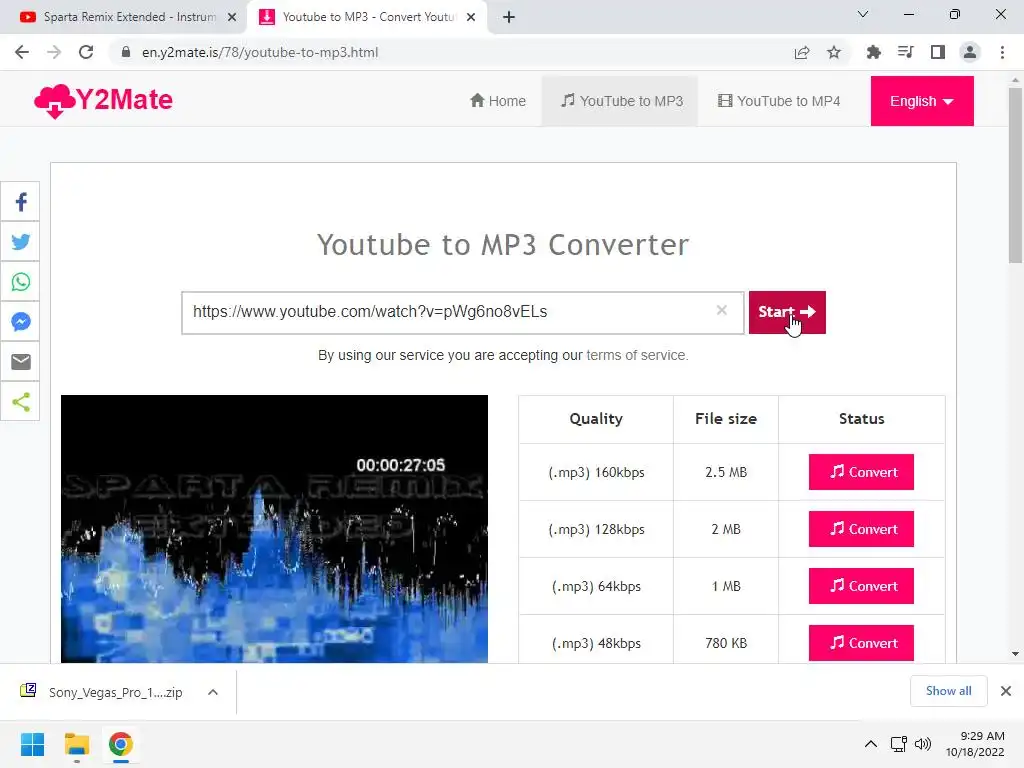The height and width of the screenshot is (768, 1024).
Task: Click Chrome icon in taskbar
Action: pyautogui.click(x=120, y=744)
